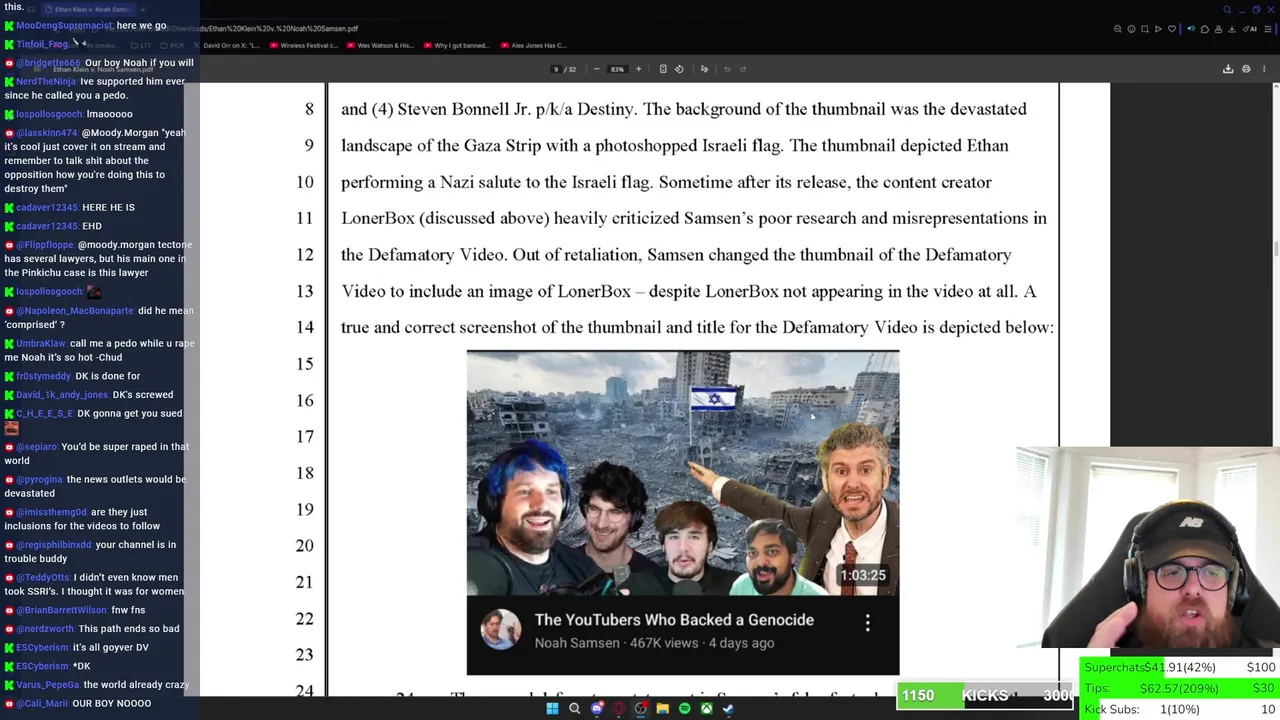
Task: Open Xbox app from the taskbar
Action: 707,709
